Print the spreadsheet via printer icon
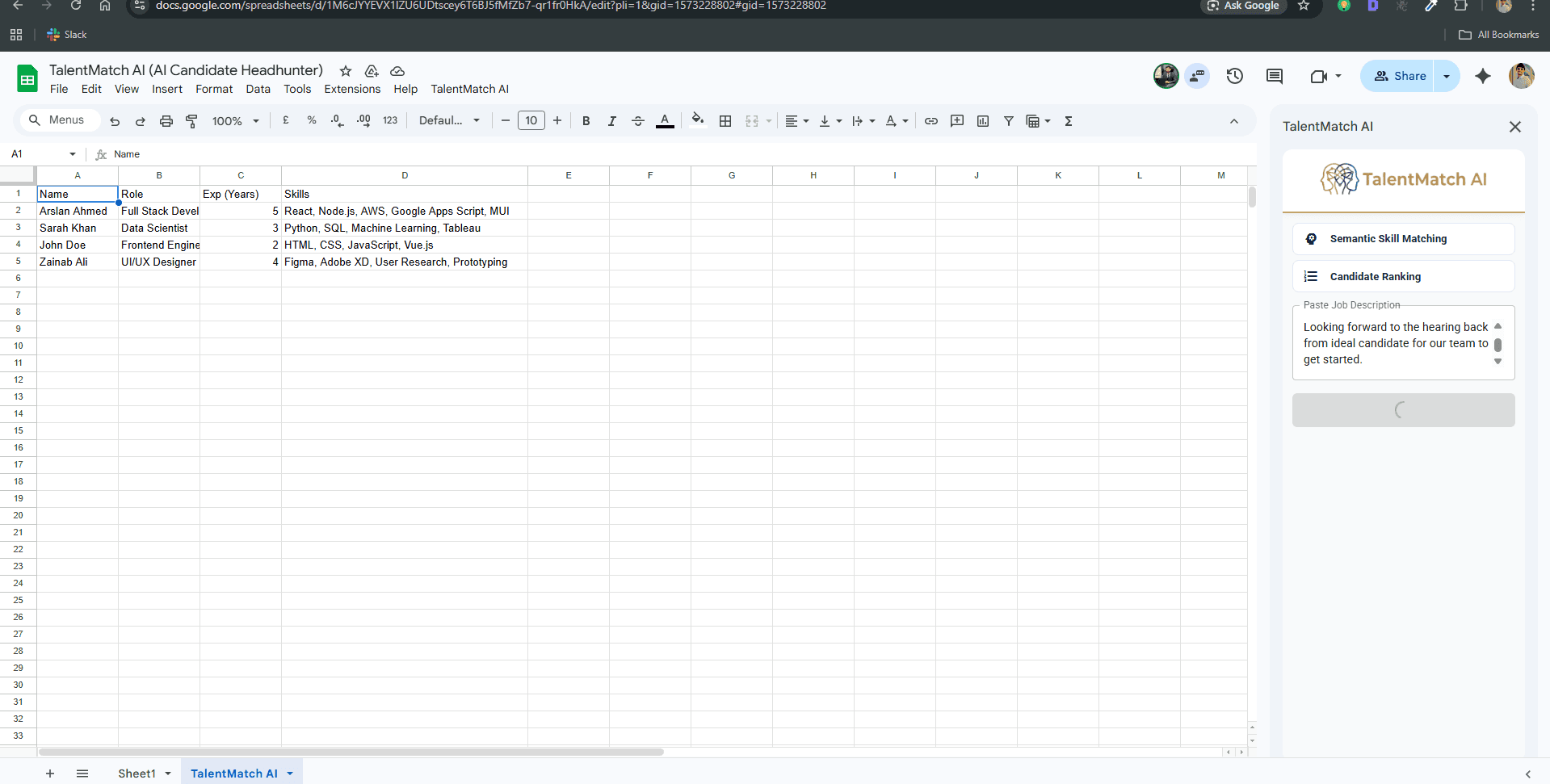Viewport: 1550px width, 784px height. [x=166, y=121]
